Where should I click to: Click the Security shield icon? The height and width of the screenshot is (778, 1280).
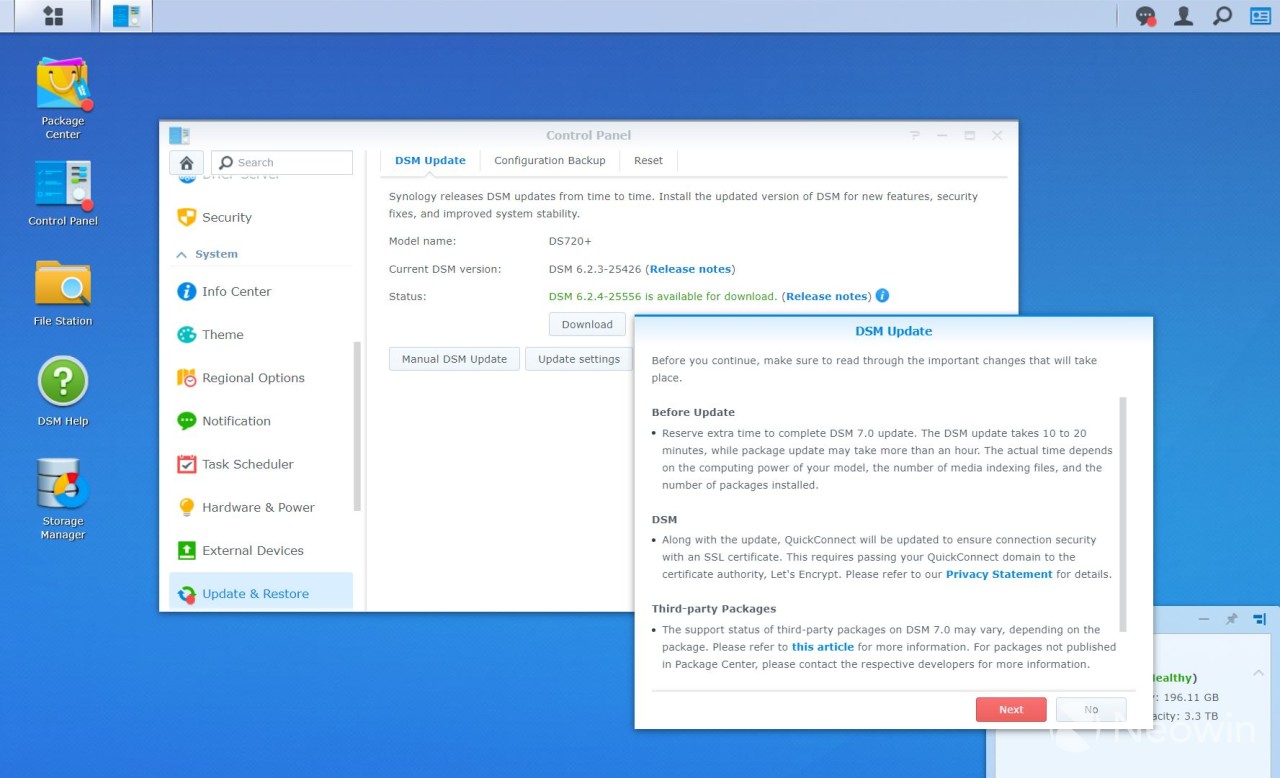point(187,217)
